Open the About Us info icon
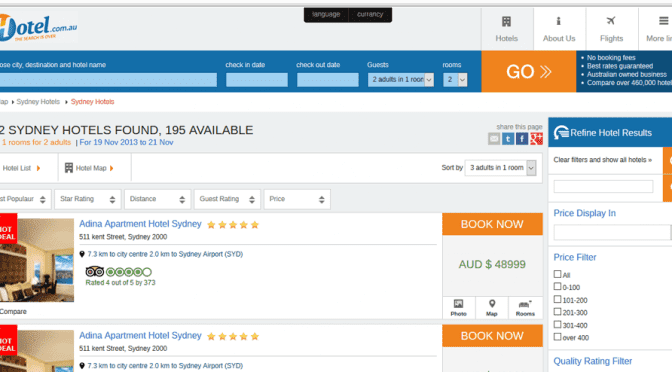The width and height of the screenshot is (672, 372). [x=558, y=21]
